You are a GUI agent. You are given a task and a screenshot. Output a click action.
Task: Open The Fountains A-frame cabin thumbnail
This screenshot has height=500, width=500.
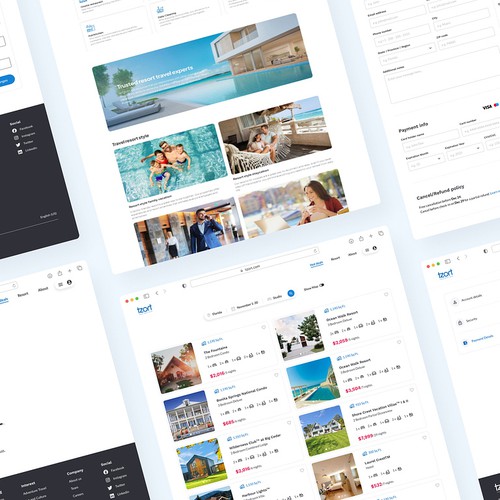click(177, 368)
